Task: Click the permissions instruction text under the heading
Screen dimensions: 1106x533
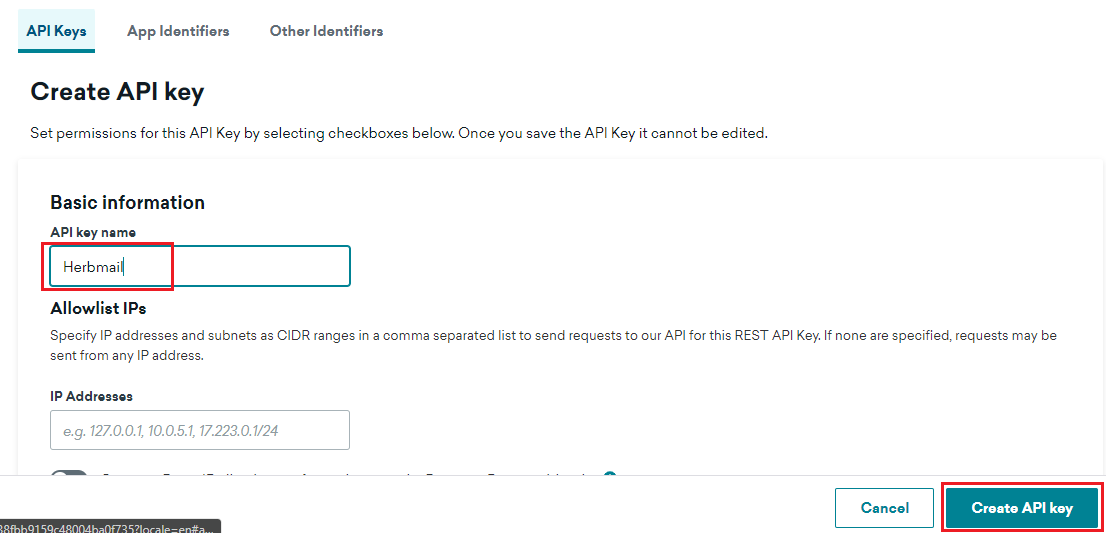Action: point(399,133)
